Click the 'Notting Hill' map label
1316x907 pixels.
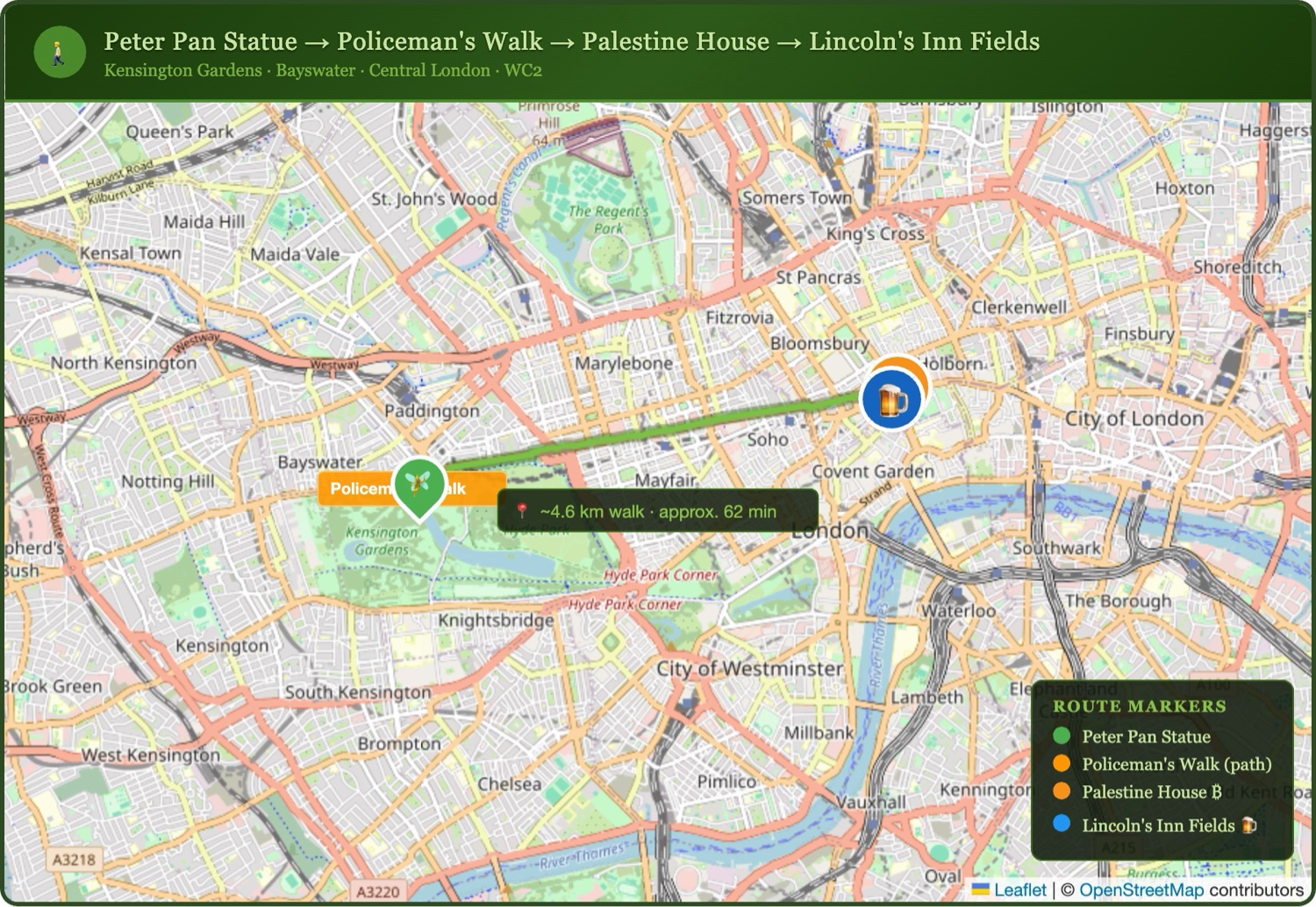tap(168, 482)
